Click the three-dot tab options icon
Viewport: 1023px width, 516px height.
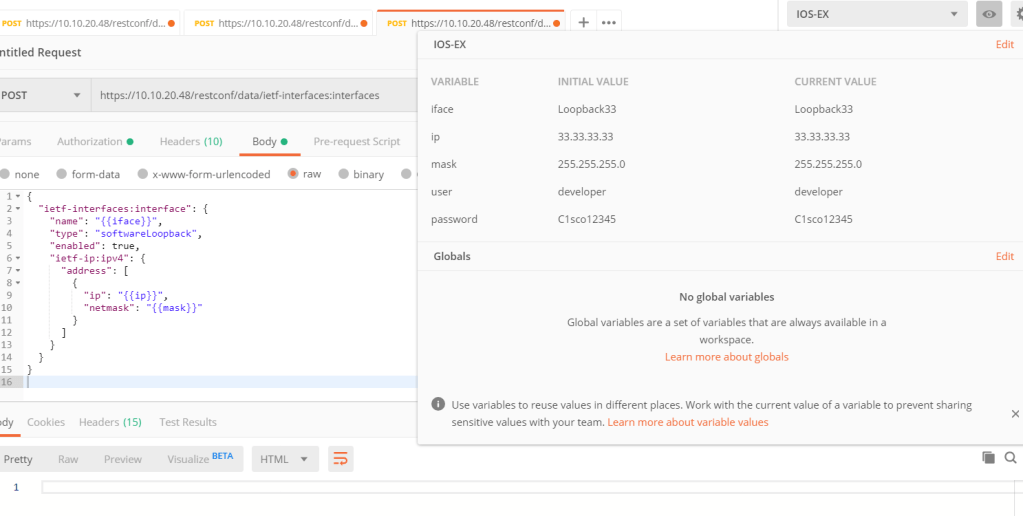pos(608,22)
